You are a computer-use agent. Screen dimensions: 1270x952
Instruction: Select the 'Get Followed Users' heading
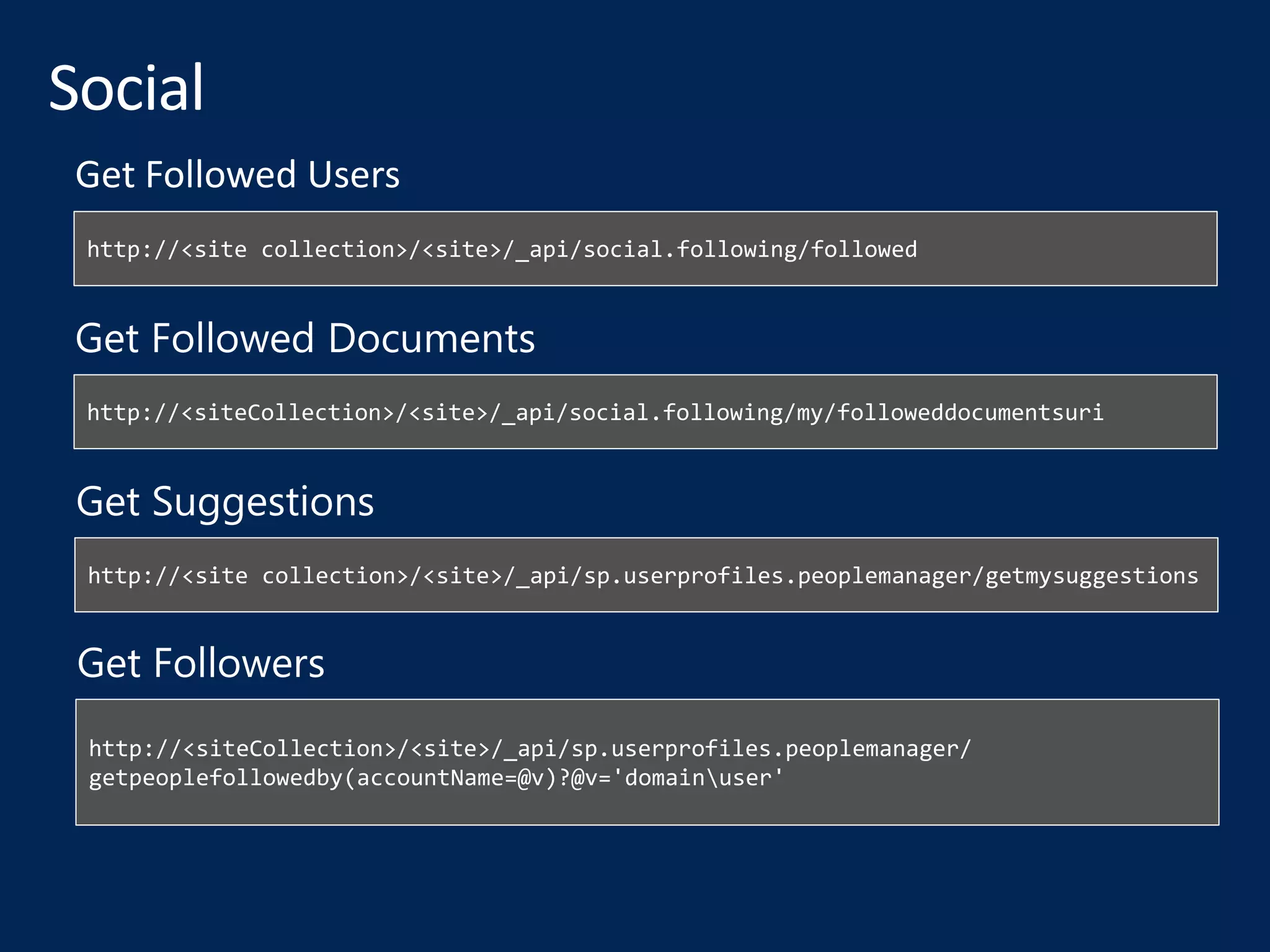(238, 174)
